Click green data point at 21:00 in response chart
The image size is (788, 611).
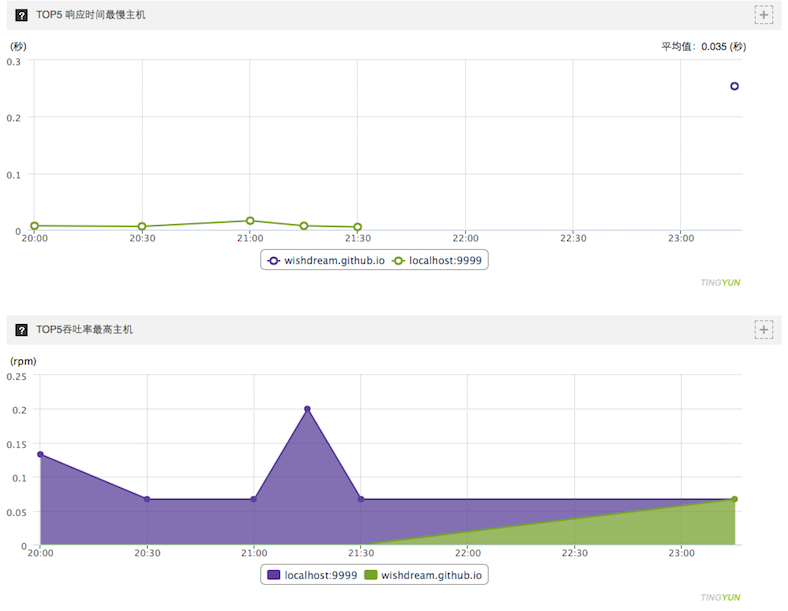pyautogui.click(x=250, y=221)
